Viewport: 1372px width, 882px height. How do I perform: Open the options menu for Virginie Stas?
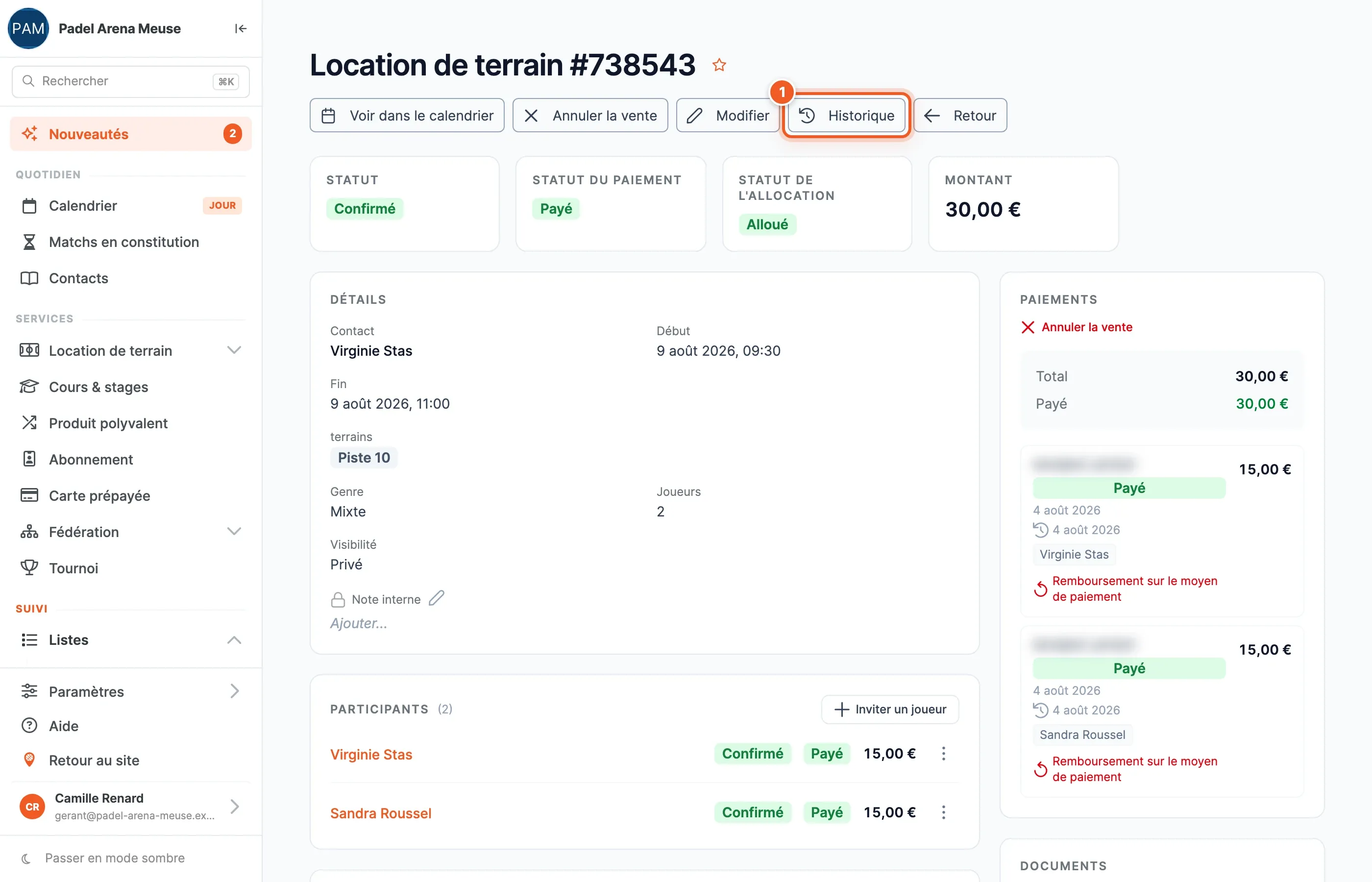tap(943, 754)
